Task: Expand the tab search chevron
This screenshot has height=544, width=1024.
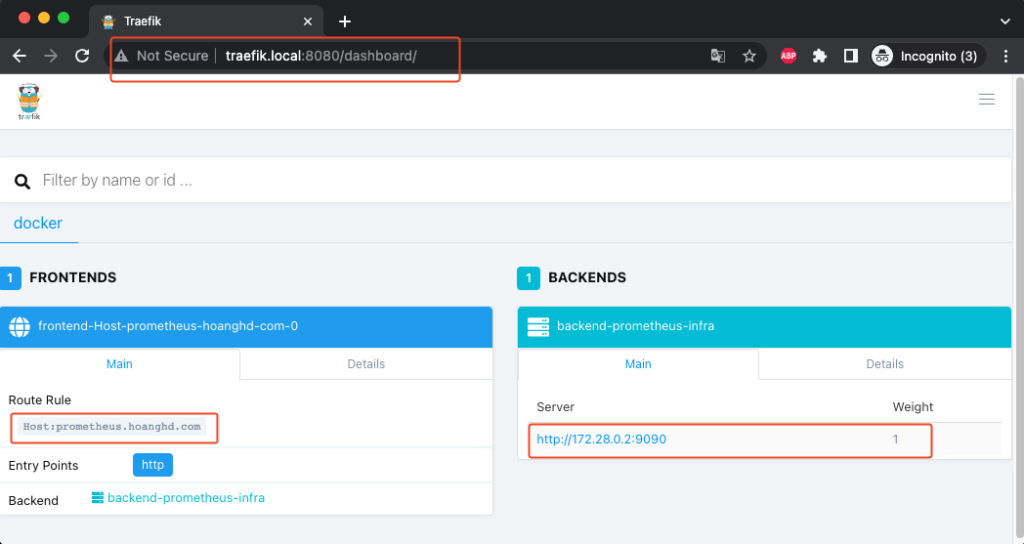Action: (x=1005, y=22)
